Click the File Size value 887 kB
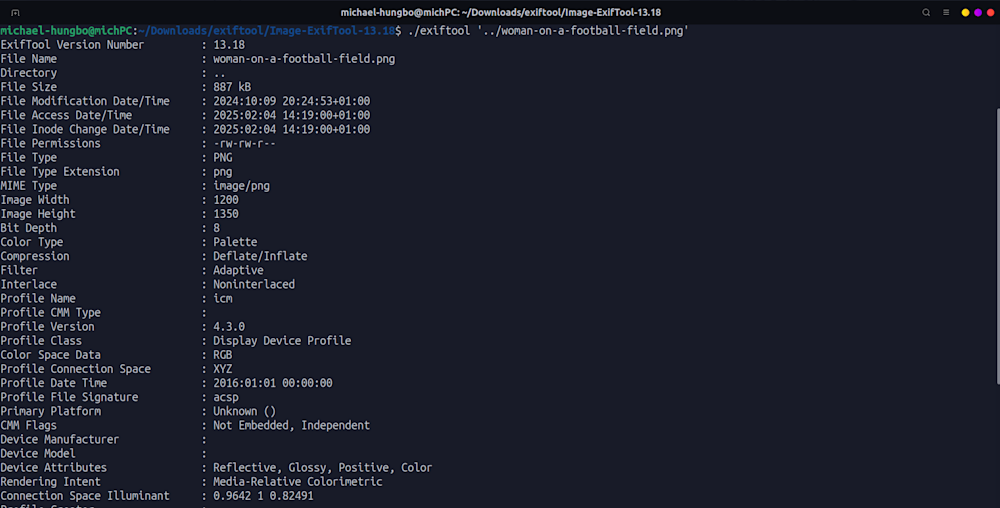 [x=232, y=87]
